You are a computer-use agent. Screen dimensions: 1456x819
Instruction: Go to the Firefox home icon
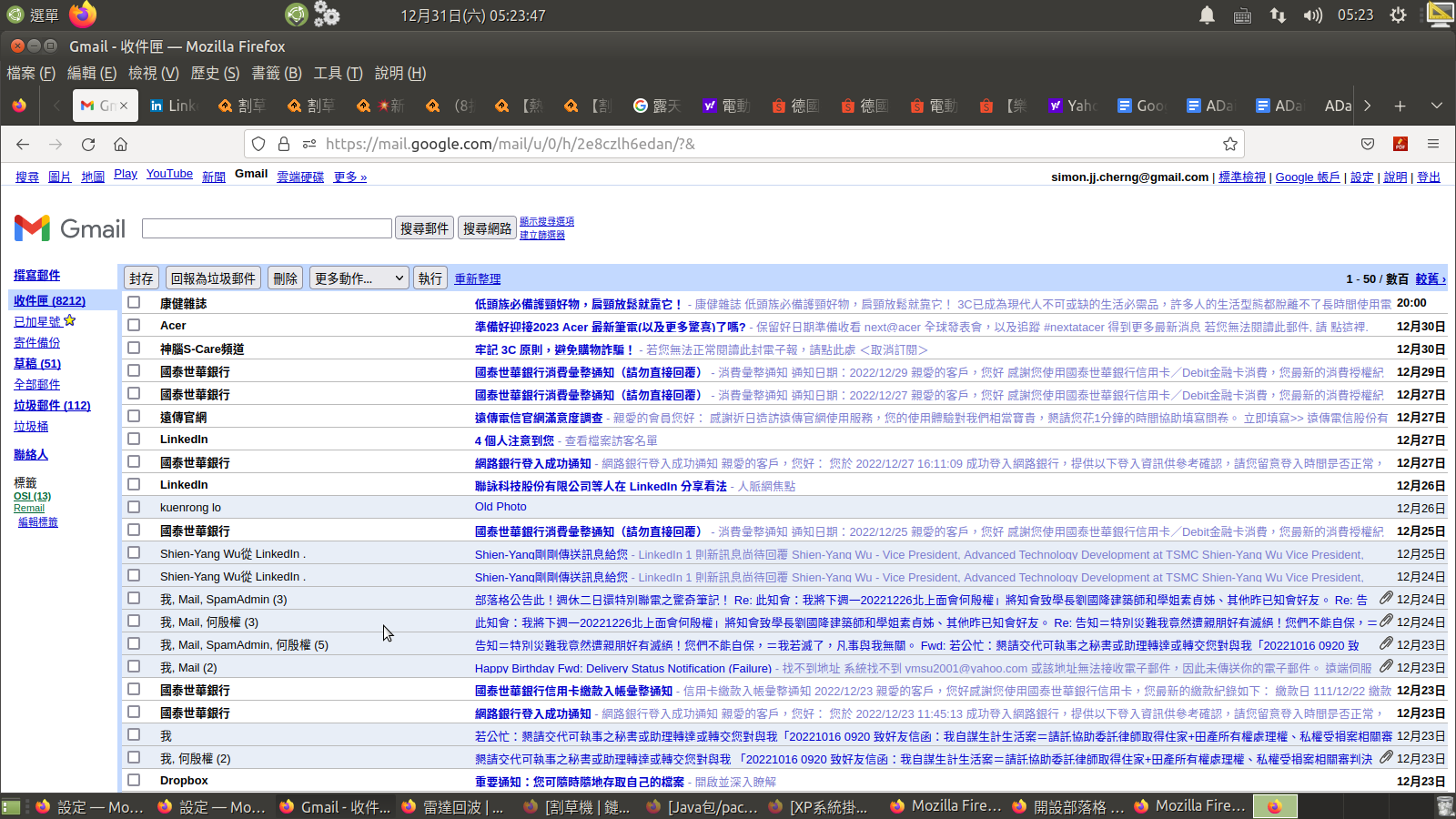[120, 144]
